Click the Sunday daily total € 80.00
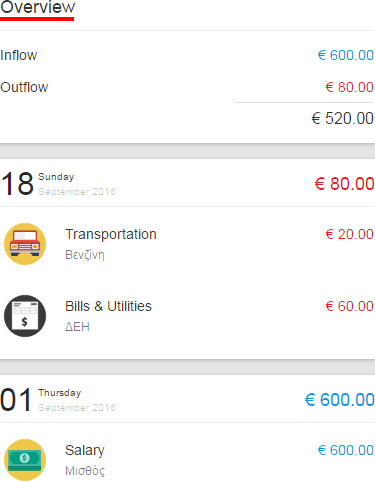Screen dimensions: 375x482 tap(344, 184)
